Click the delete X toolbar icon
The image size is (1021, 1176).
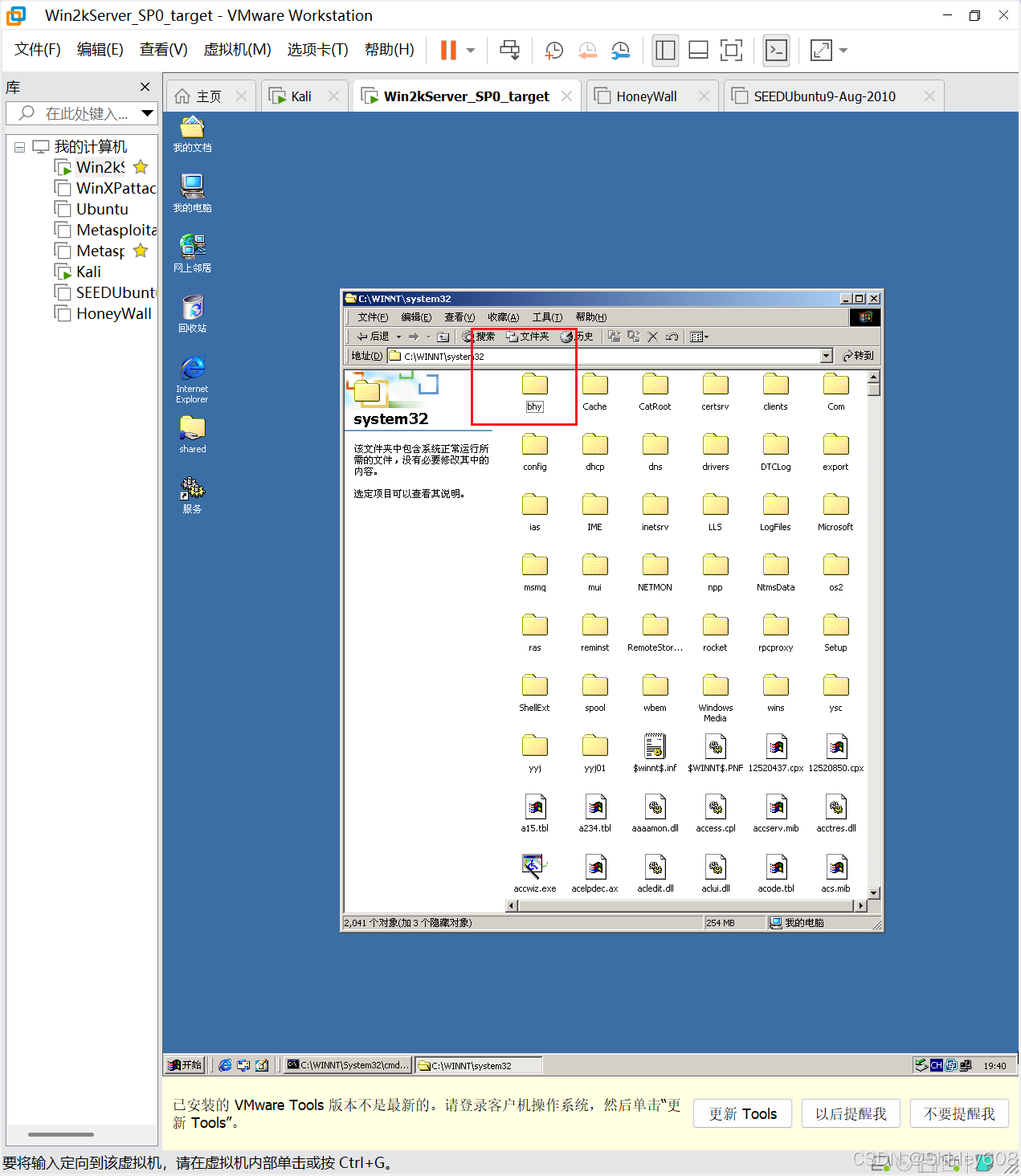(653, 337)
